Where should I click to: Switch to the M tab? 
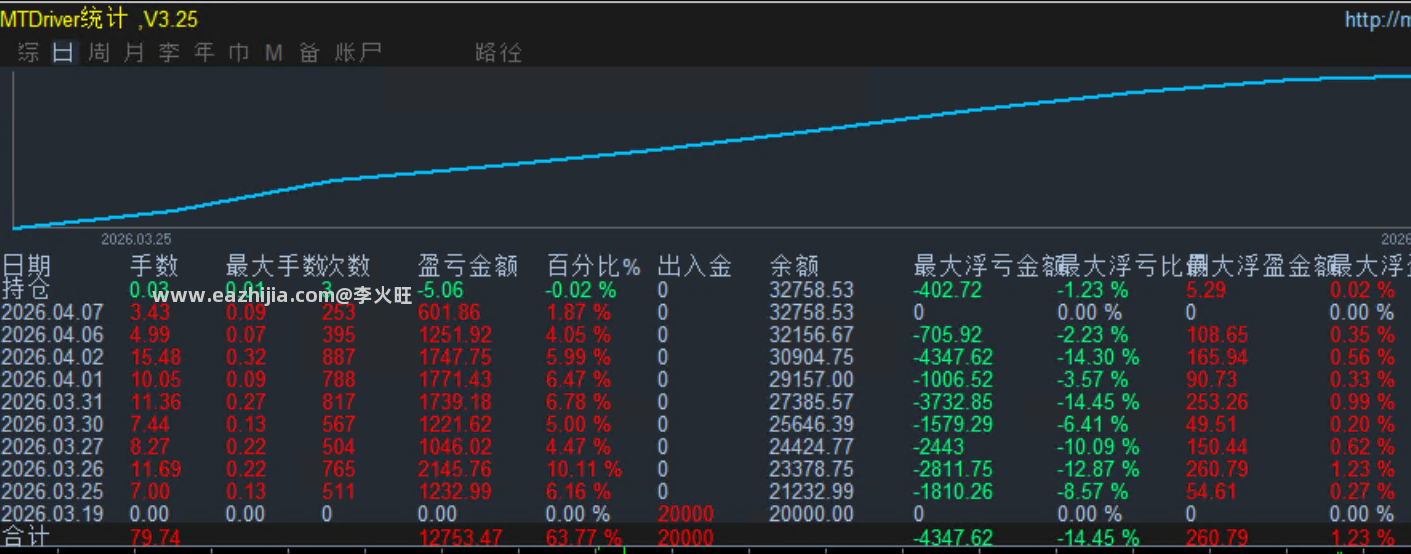point(274,53)
